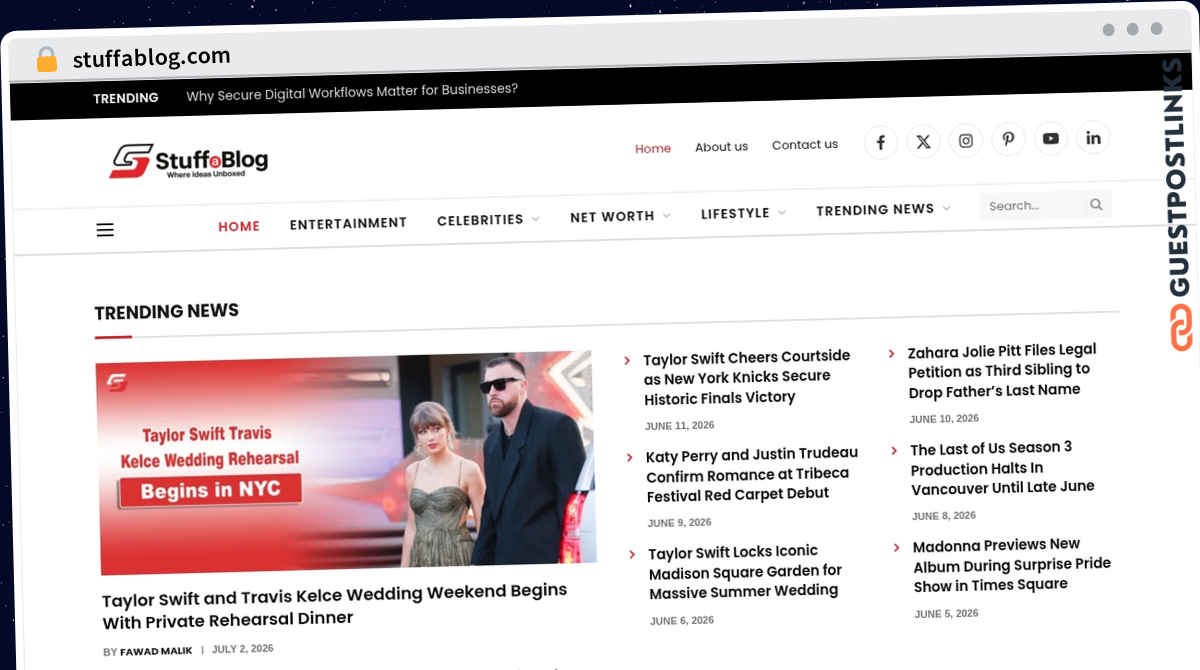Click the search magnifier icon

1096,204
